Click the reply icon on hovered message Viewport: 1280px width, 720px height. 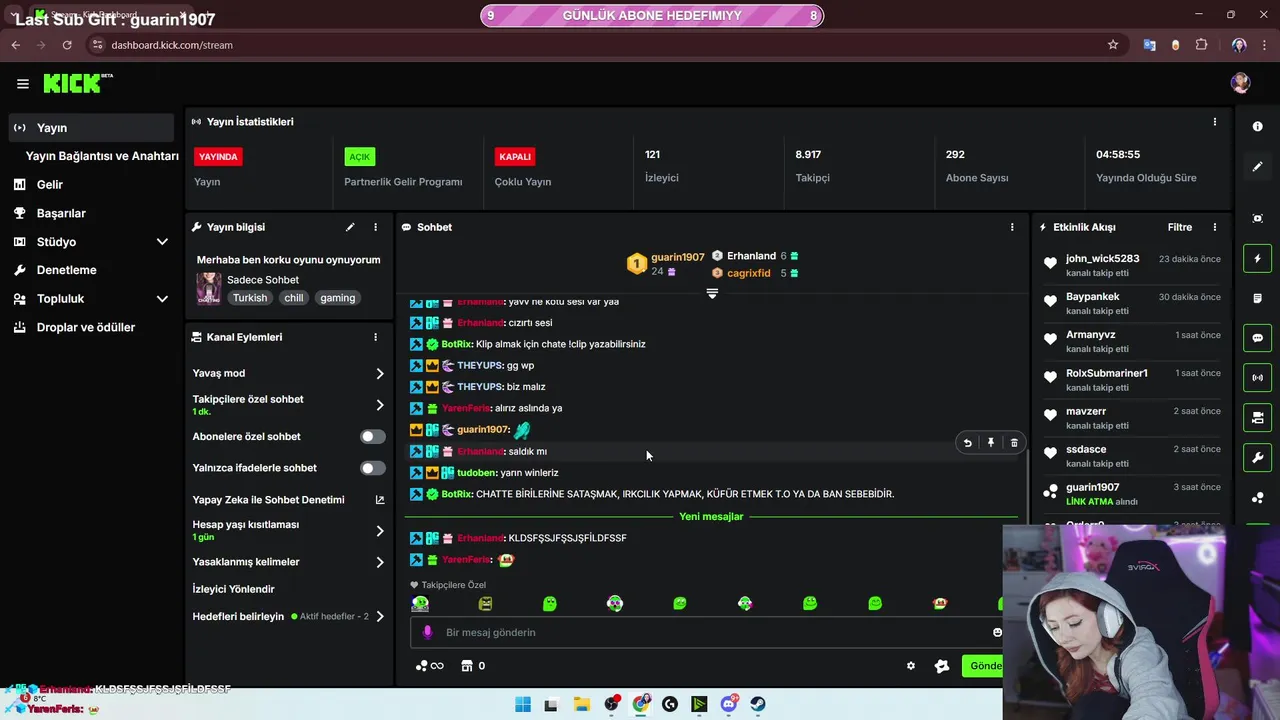tap(967, 443)
